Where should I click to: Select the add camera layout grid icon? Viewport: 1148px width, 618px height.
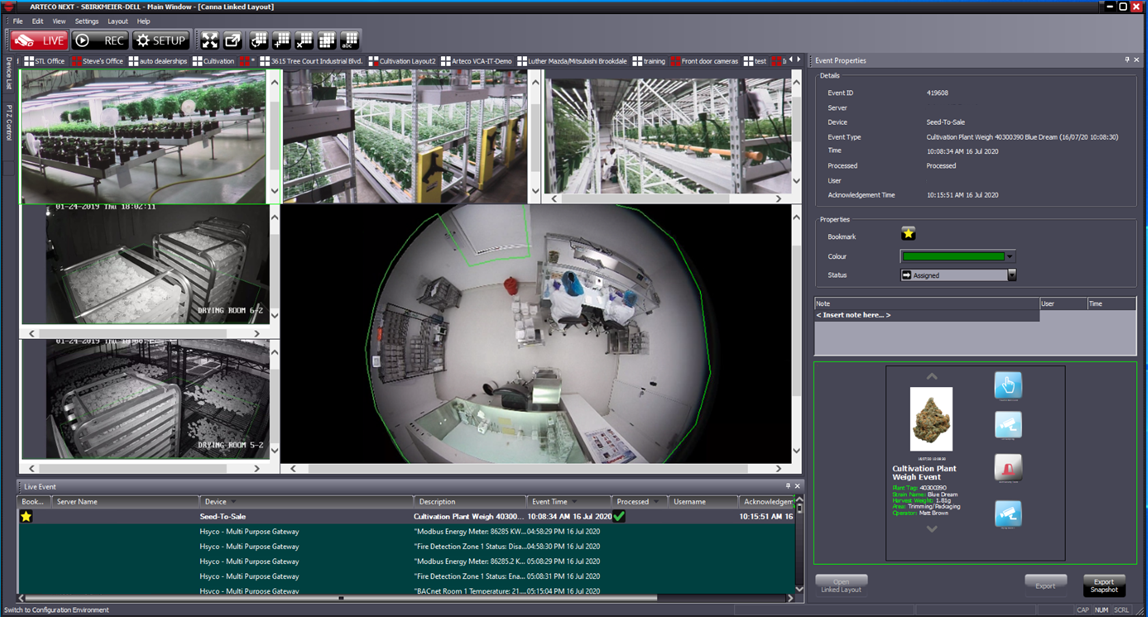(x=281, y=40)
